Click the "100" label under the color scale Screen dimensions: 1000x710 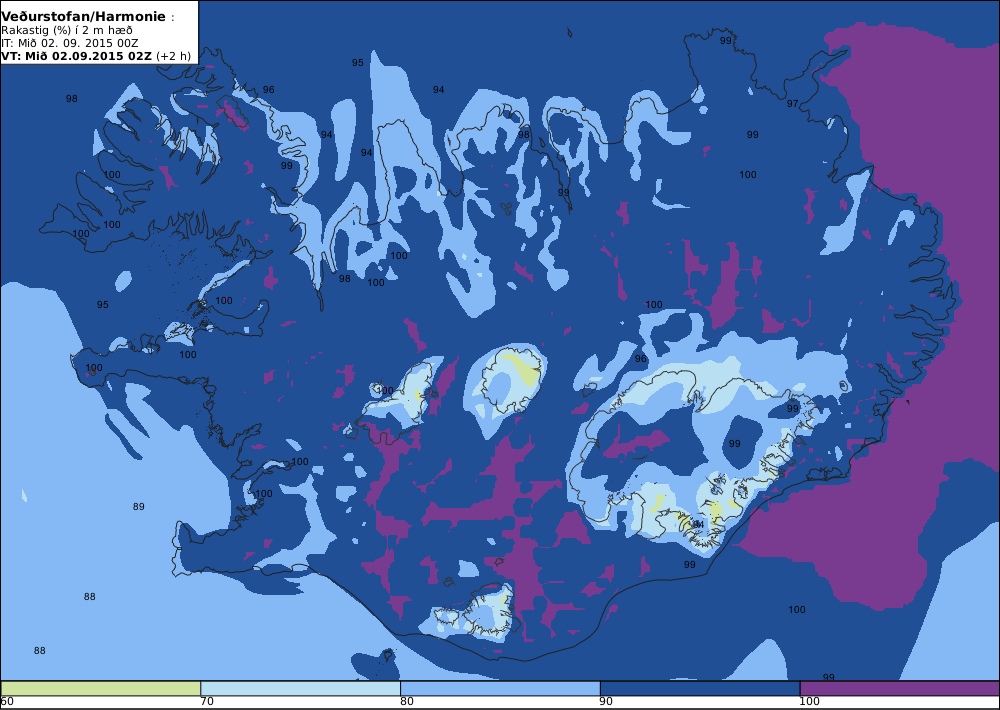click(x=809, y=702)
